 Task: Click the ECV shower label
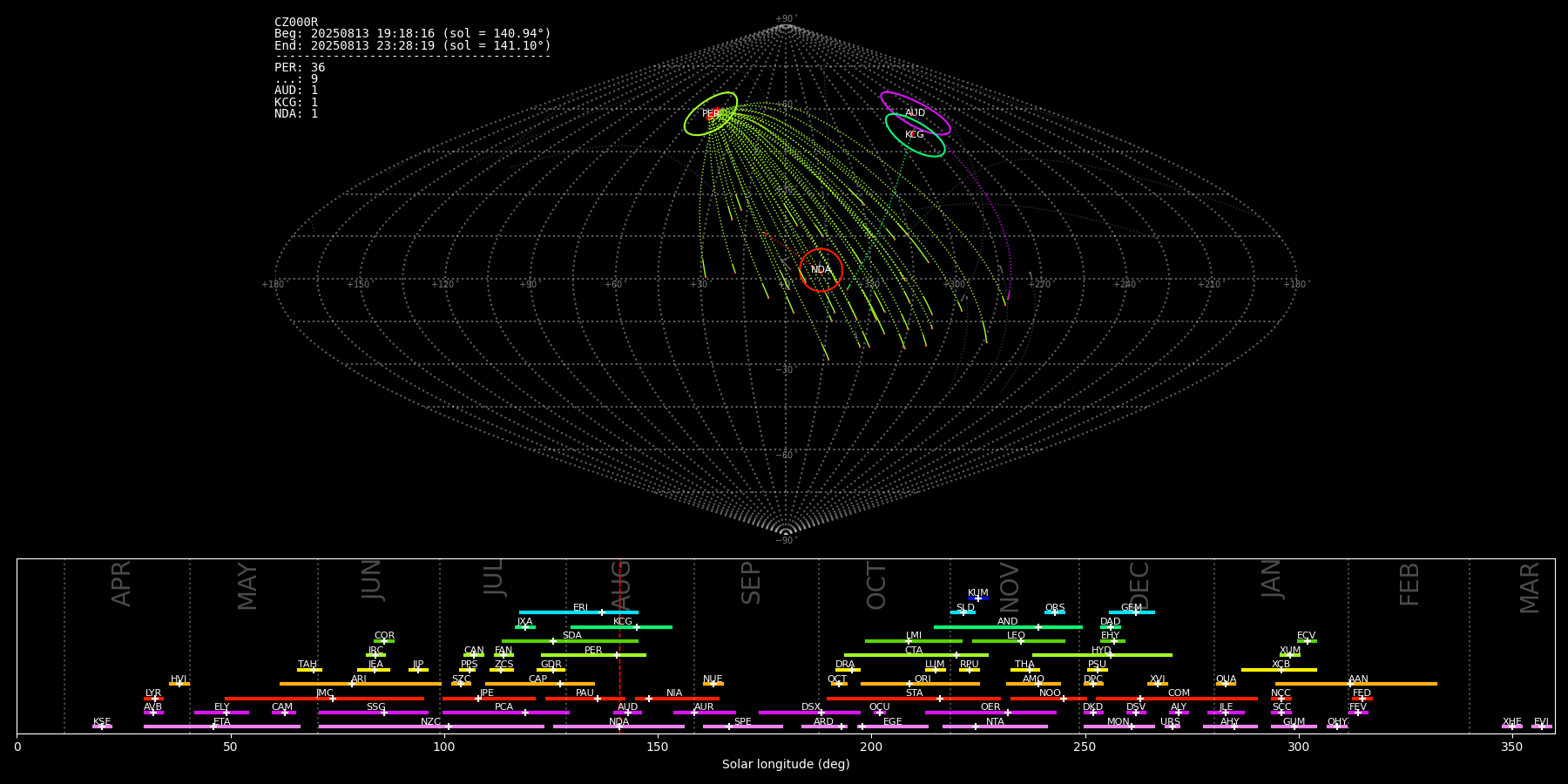(1307, 636)
